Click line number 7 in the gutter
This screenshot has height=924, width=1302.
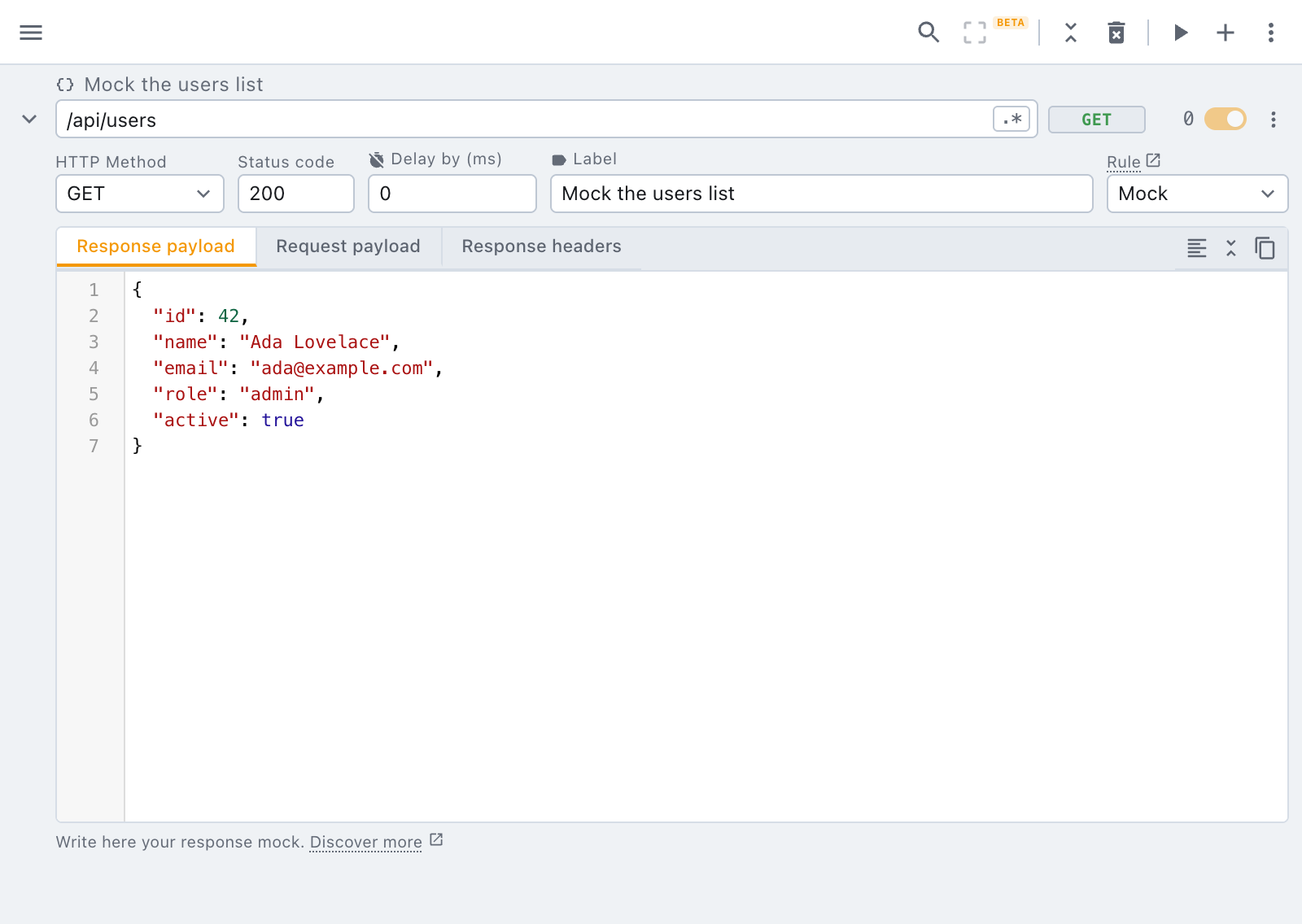point(94,446)
